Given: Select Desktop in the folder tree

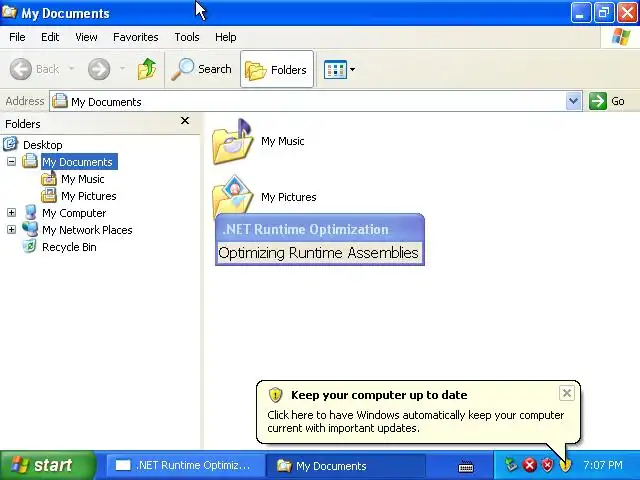Looking at the screenshot, I should click(42, 145).
